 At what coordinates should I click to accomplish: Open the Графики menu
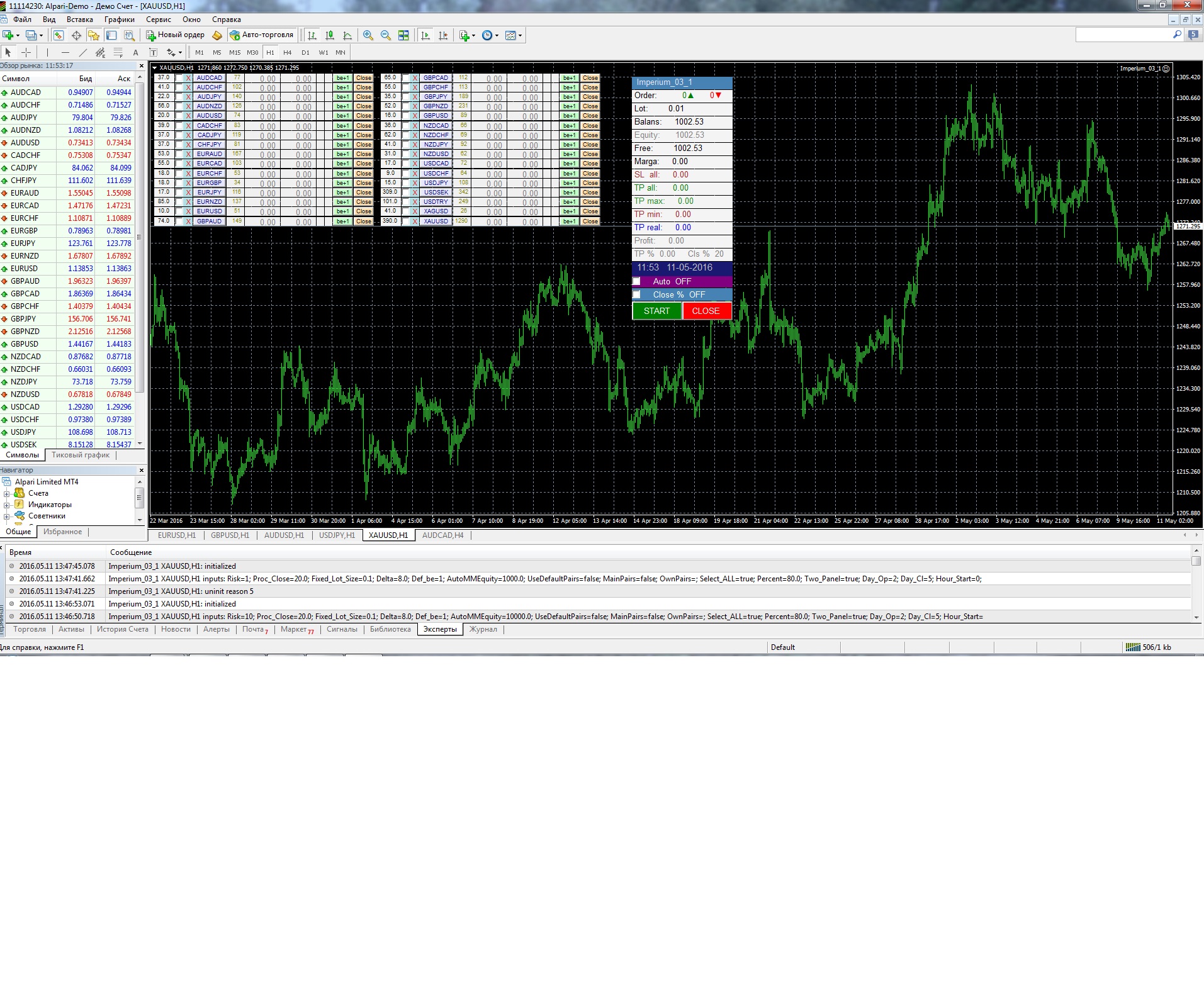[119, 20]
